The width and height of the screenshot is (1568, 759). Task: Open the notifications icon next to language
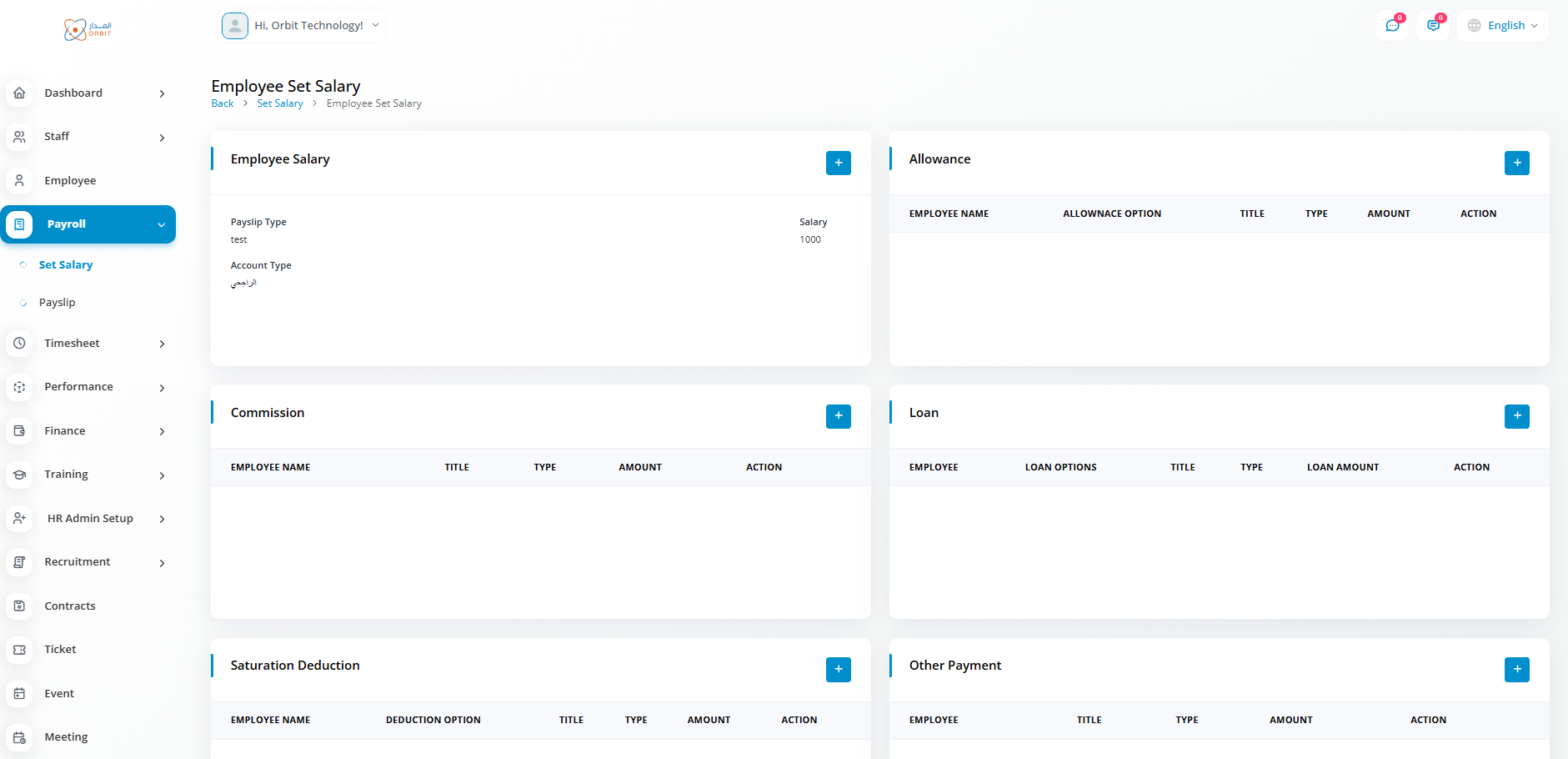click(x=1432, y=26)
